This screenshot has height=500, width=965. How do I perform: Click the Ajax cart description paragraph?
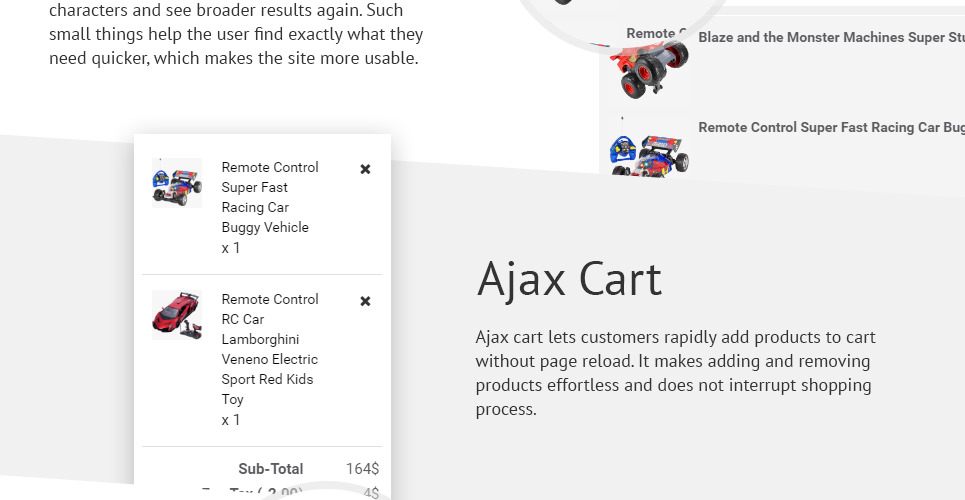tap(675, 373)
